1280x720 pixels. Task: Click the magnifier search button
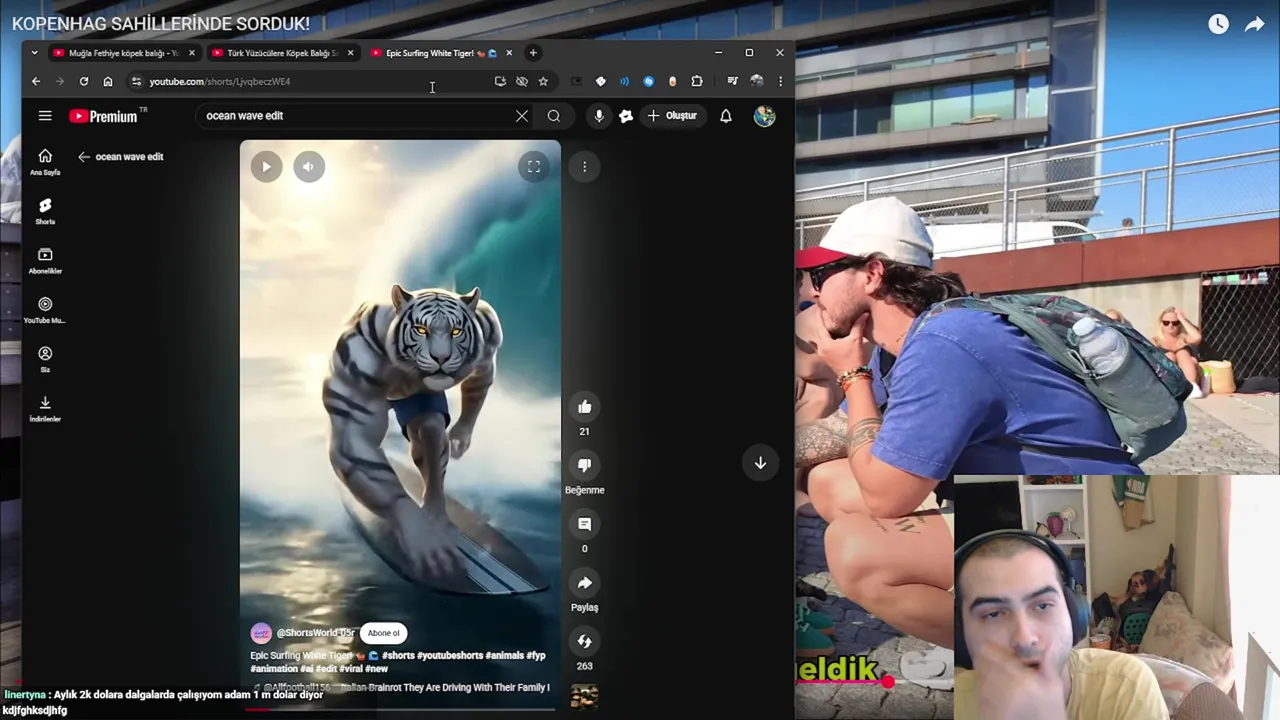553,116
